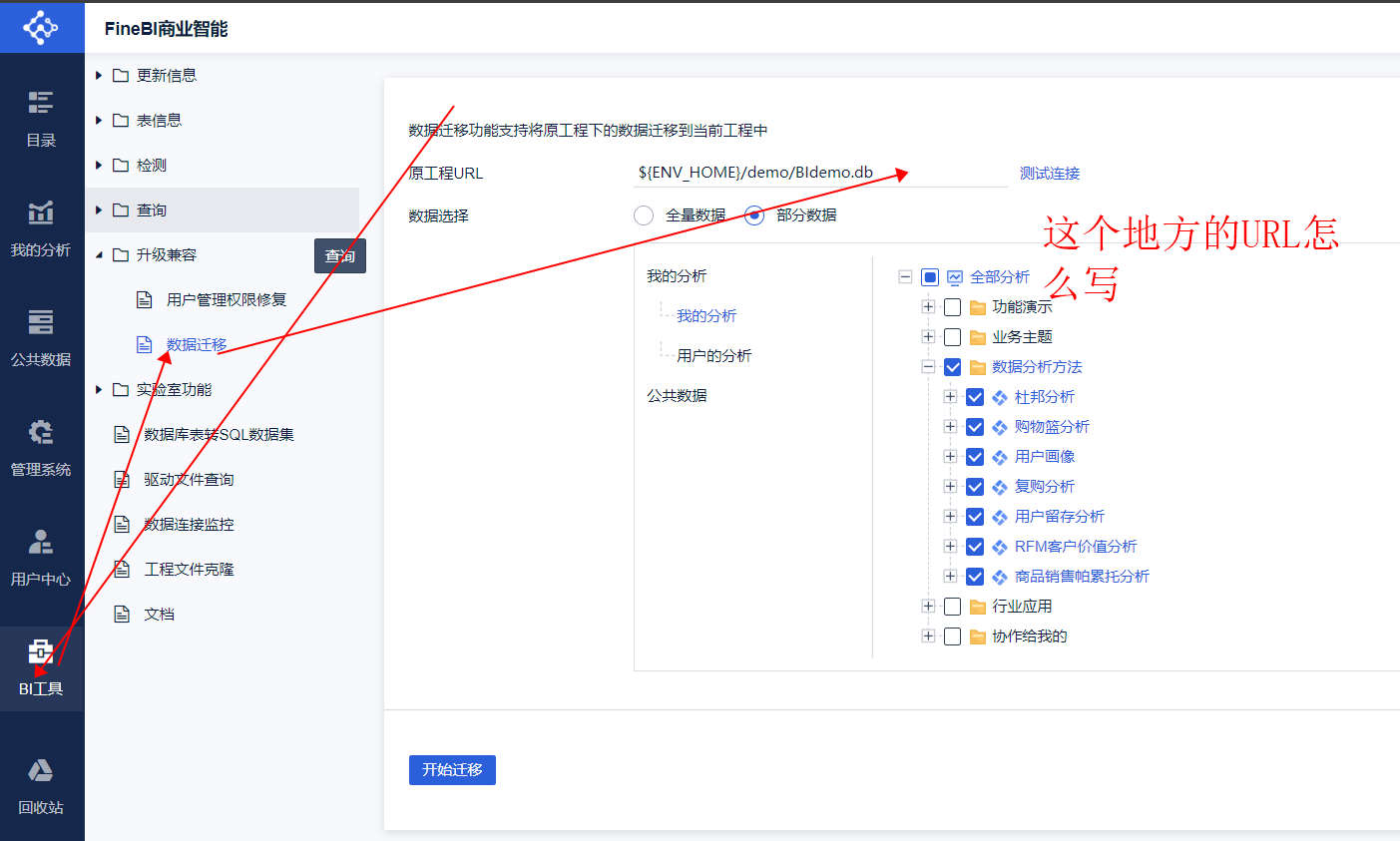
Task: Click the 数据迁移 document icon
Action: [x=145, y=344]
